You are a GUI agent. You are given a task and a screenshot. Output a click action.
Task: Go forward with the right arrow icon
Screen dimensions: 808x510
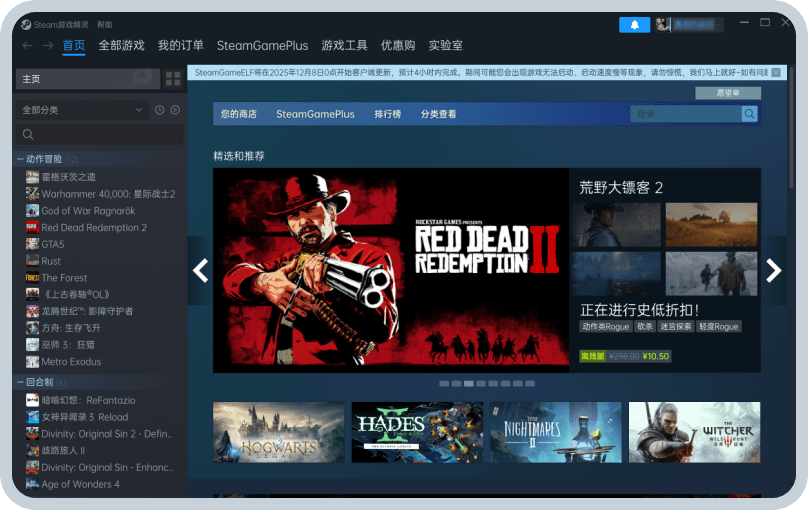tap(47, 46)
